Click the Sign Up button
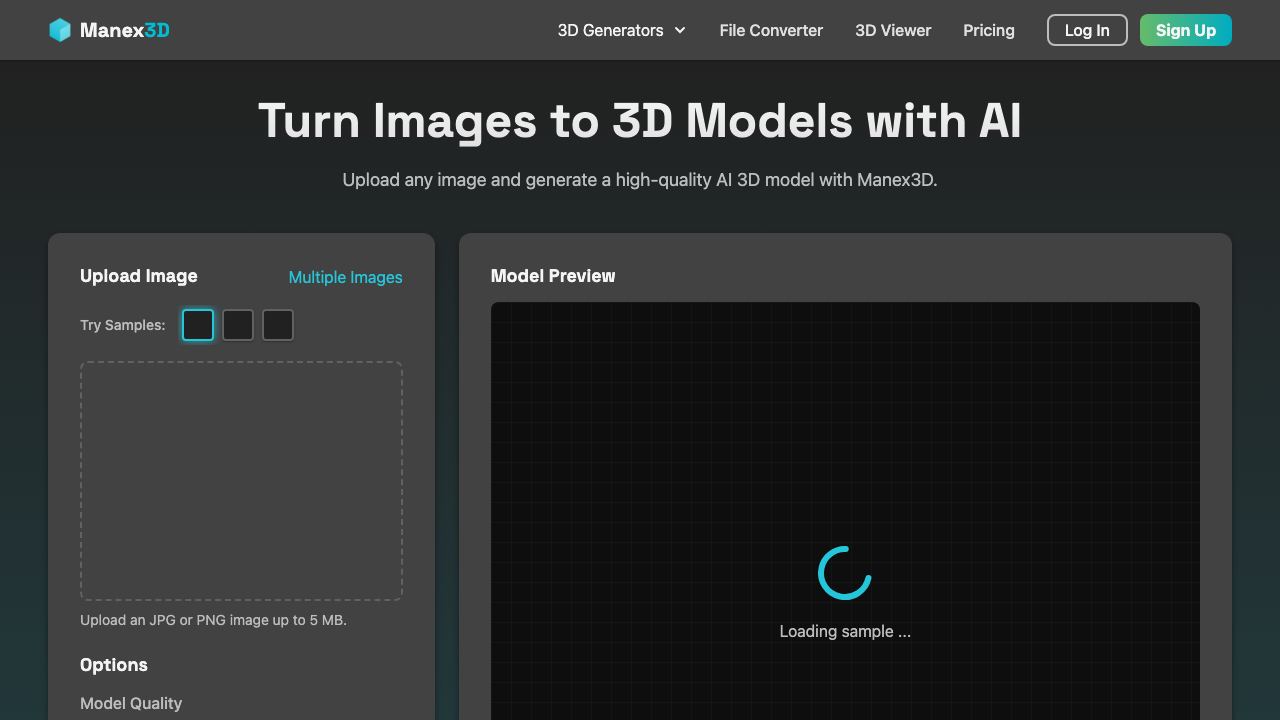This screenshot has width=1280, height=720. point(1186,30)
